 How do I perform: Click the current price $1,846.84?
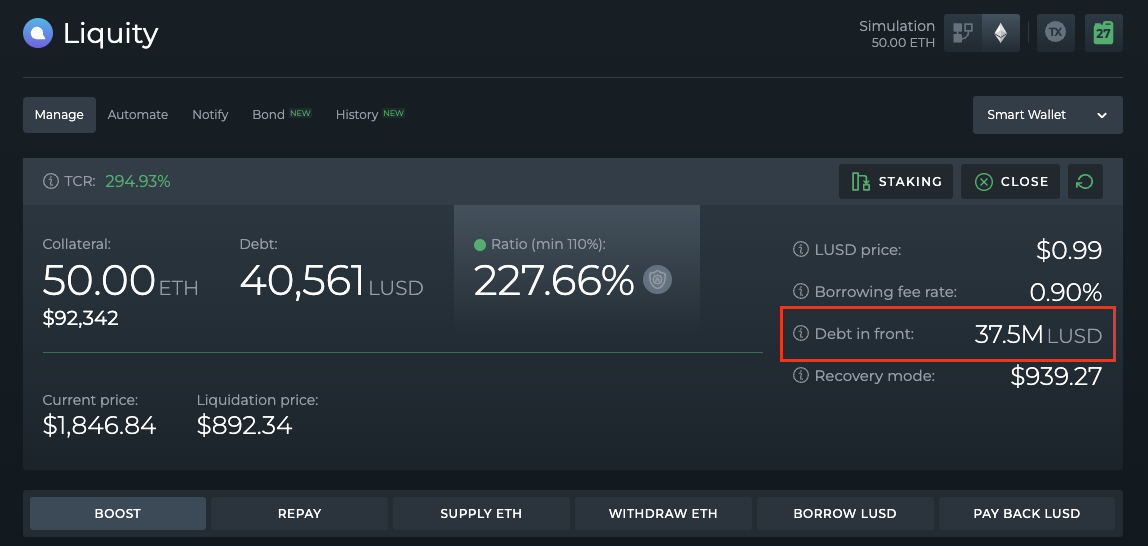click(x=99, y=425)
